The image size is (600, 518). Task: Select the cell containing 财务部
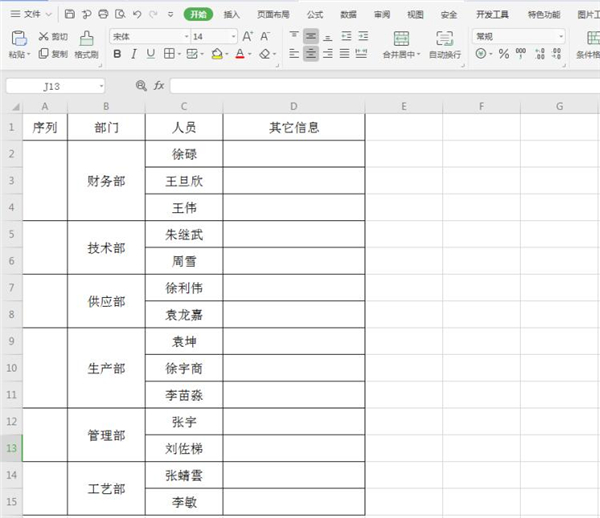pyautogui.click(x=106, y=181)
